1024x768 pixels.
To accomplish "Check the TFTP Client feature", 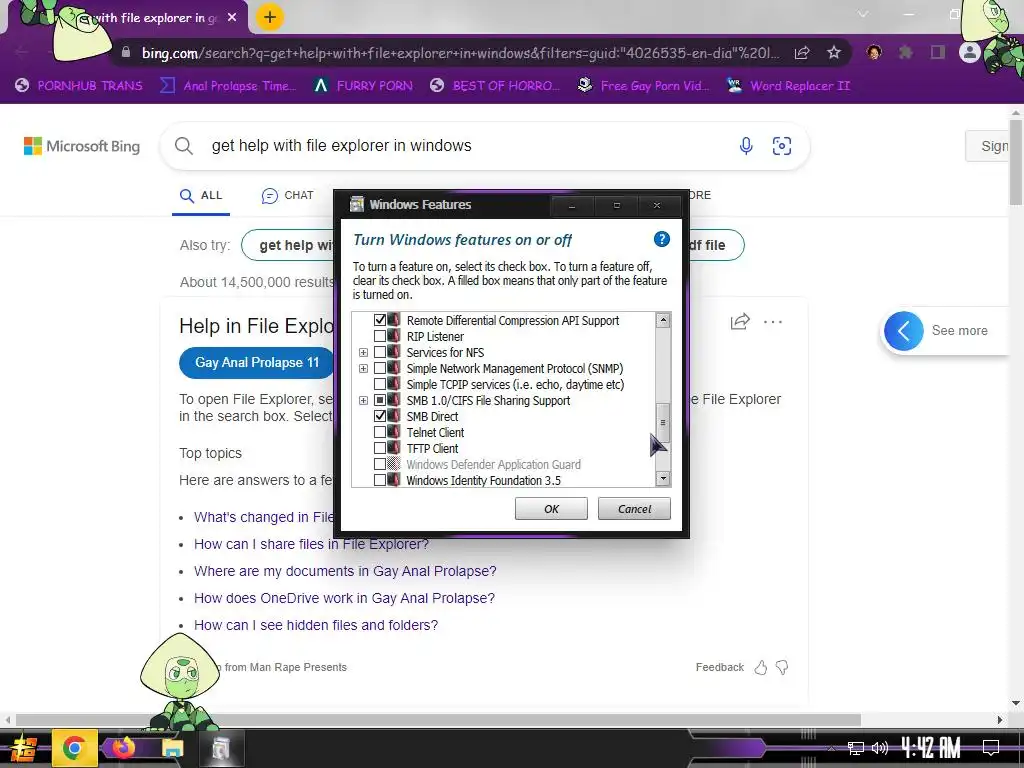I will click(x=379, y=448).
